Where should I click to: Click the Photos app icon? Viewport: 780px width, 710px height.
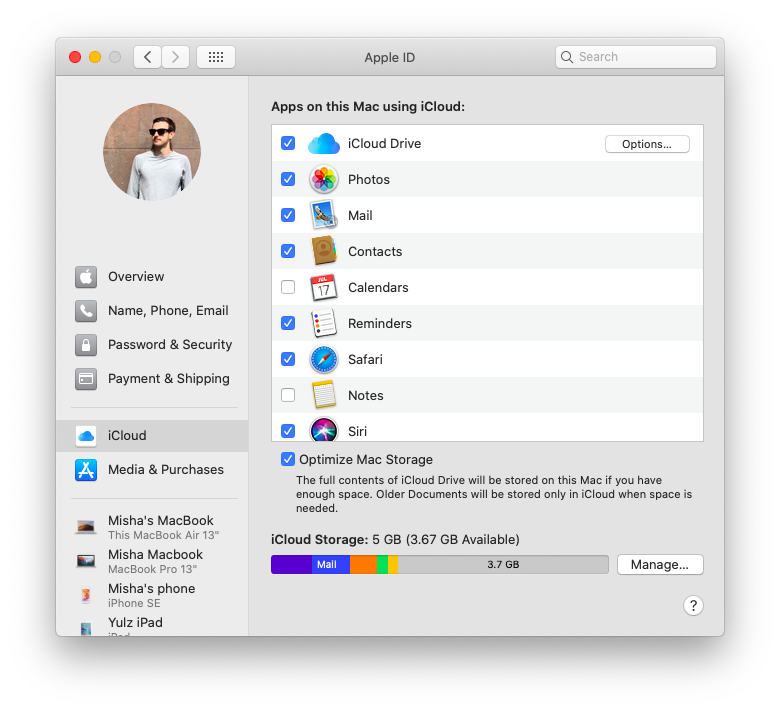click(x=324, y=180)
